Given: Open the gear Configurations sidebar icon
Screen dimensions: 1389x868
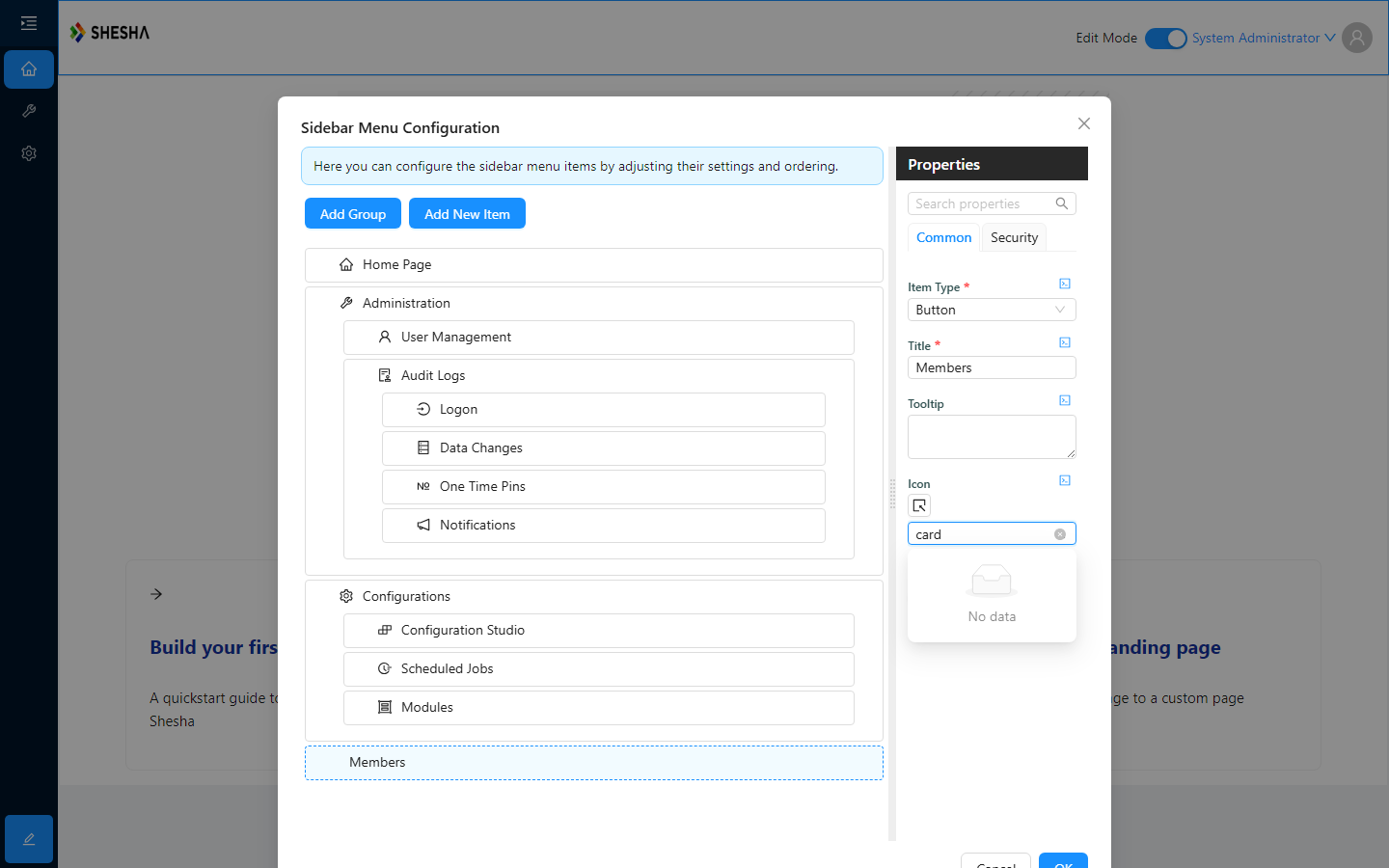Looking at the screenshot, I should pyautogui.click(x=29, y=153).
